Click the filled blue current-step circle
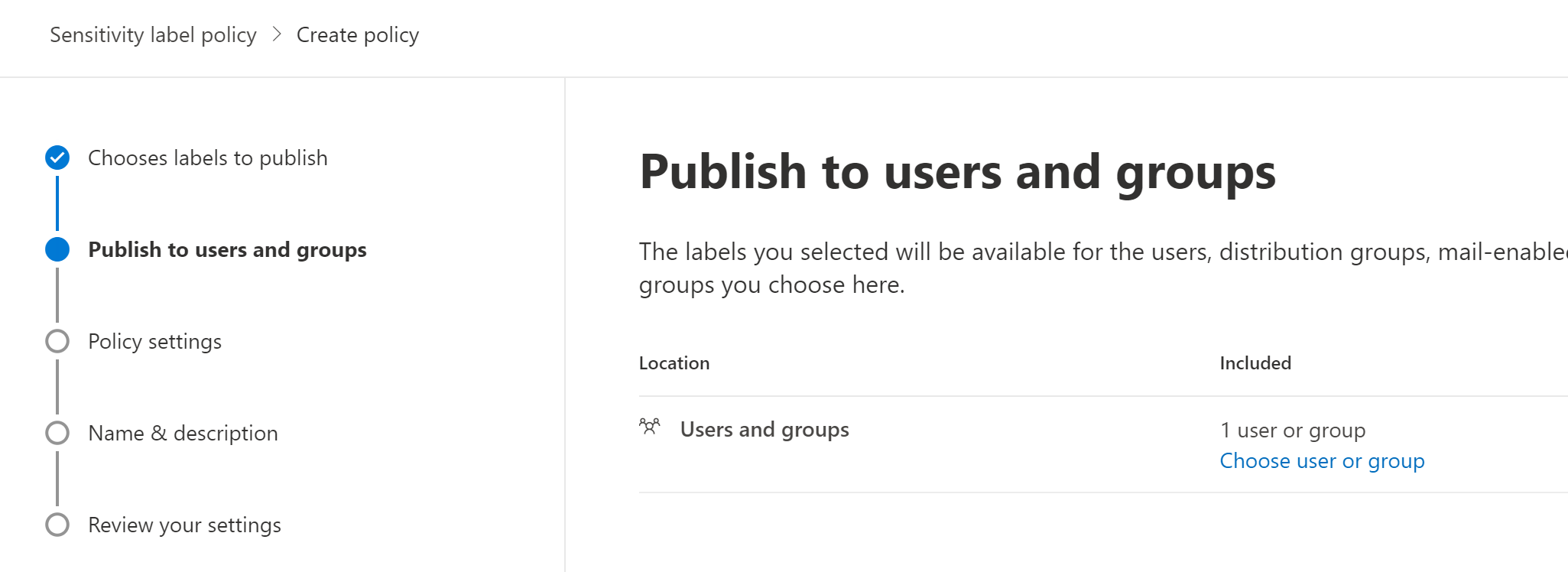The height and width of the screenshot is (572, 1568). coord(57,249)
